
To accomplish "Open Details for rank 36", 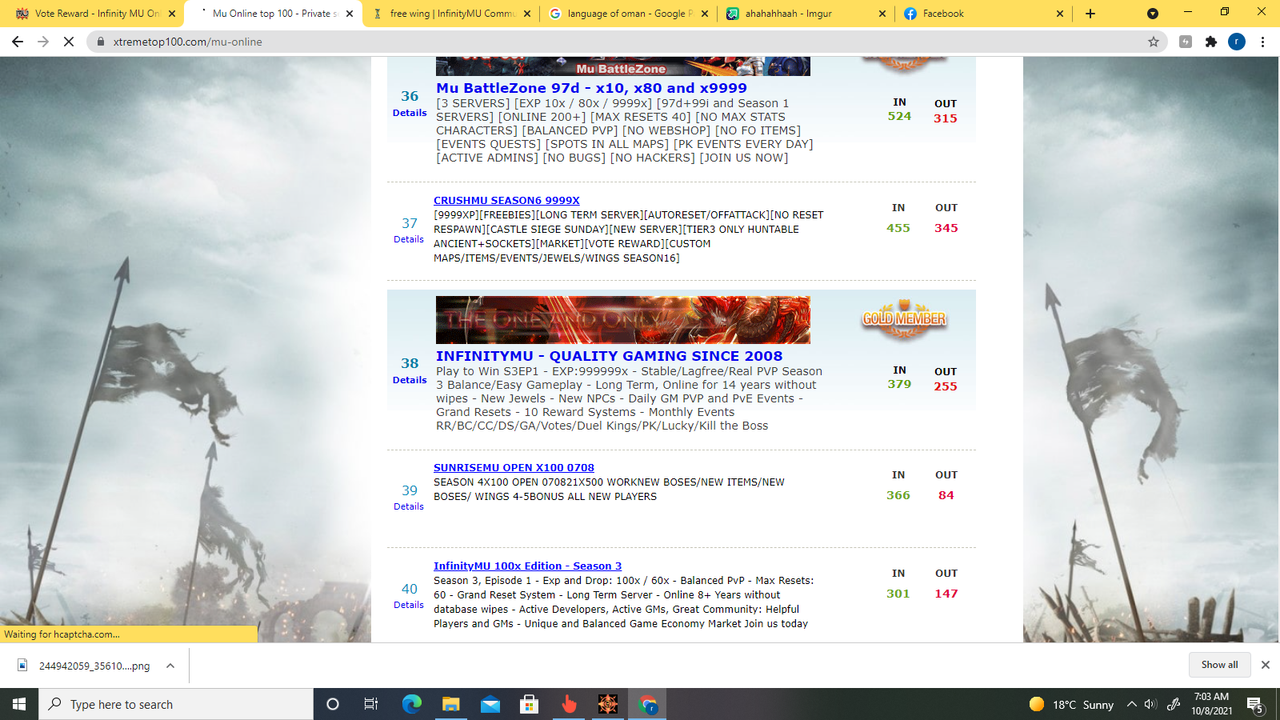I will 409,113.
